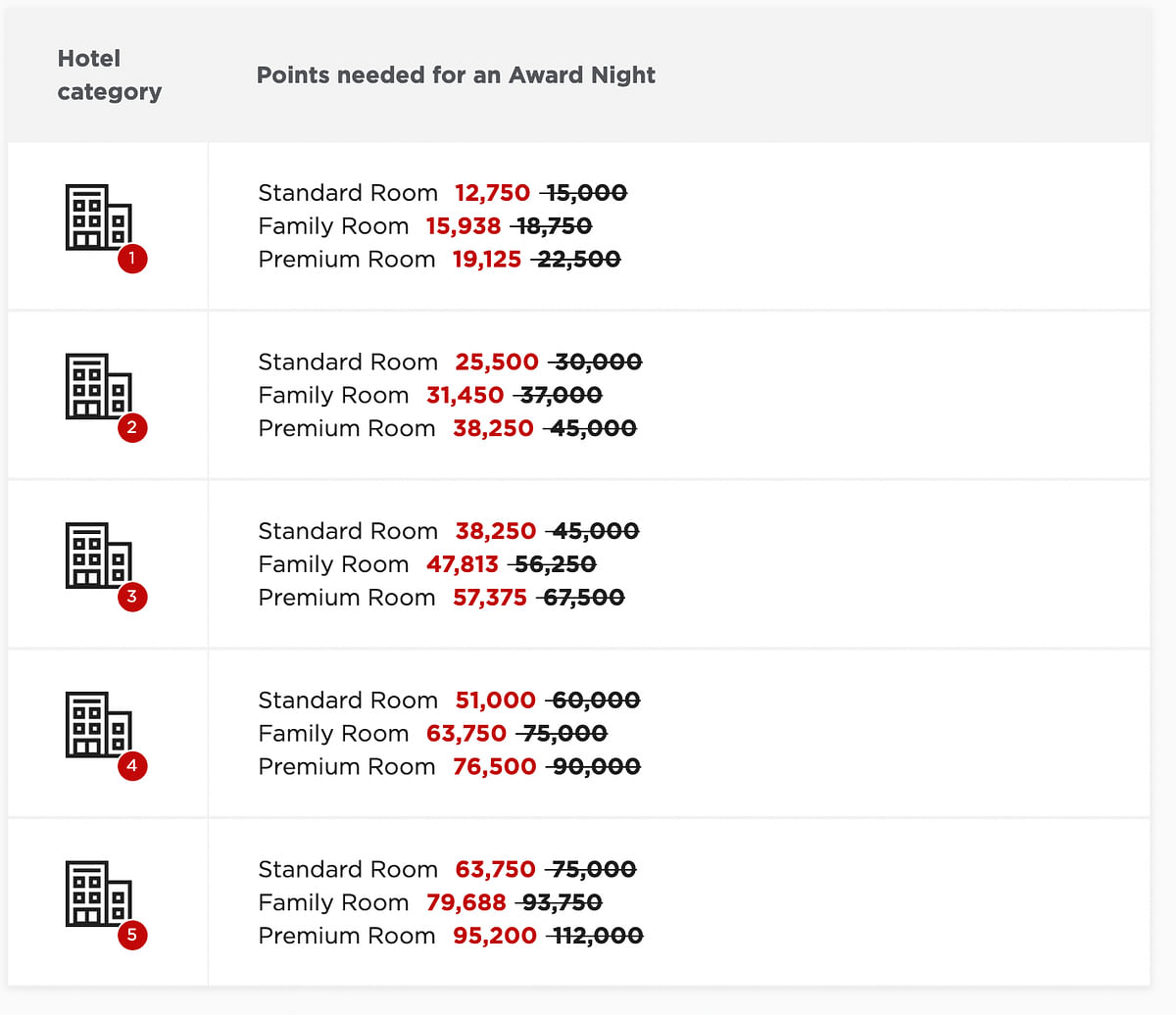This screenshot has height=1015, width=1176.
Task: Click category 5 Standard Room crossed-out 75,000
Action: coord(593,870)
